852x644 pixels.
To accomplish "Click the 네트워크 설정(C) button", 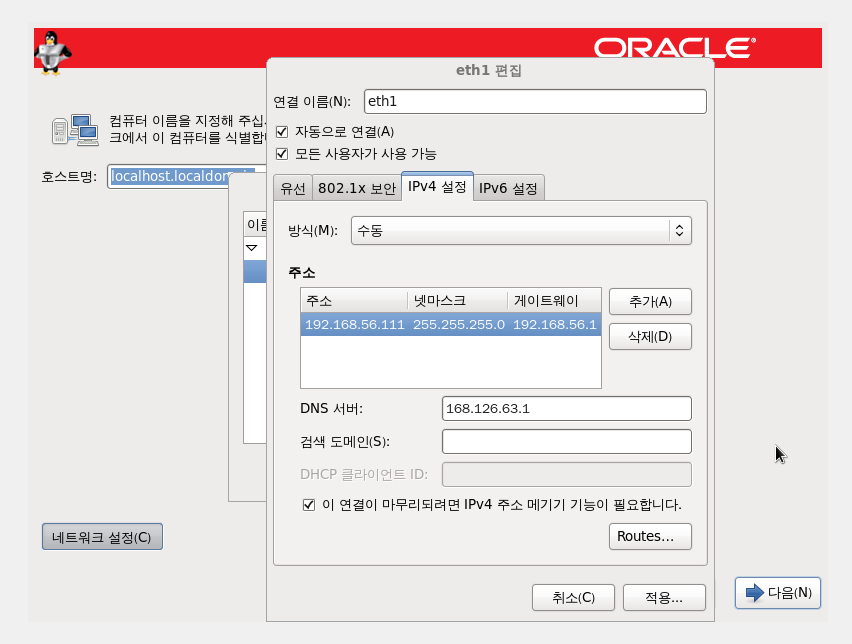I will pos(102,537).
